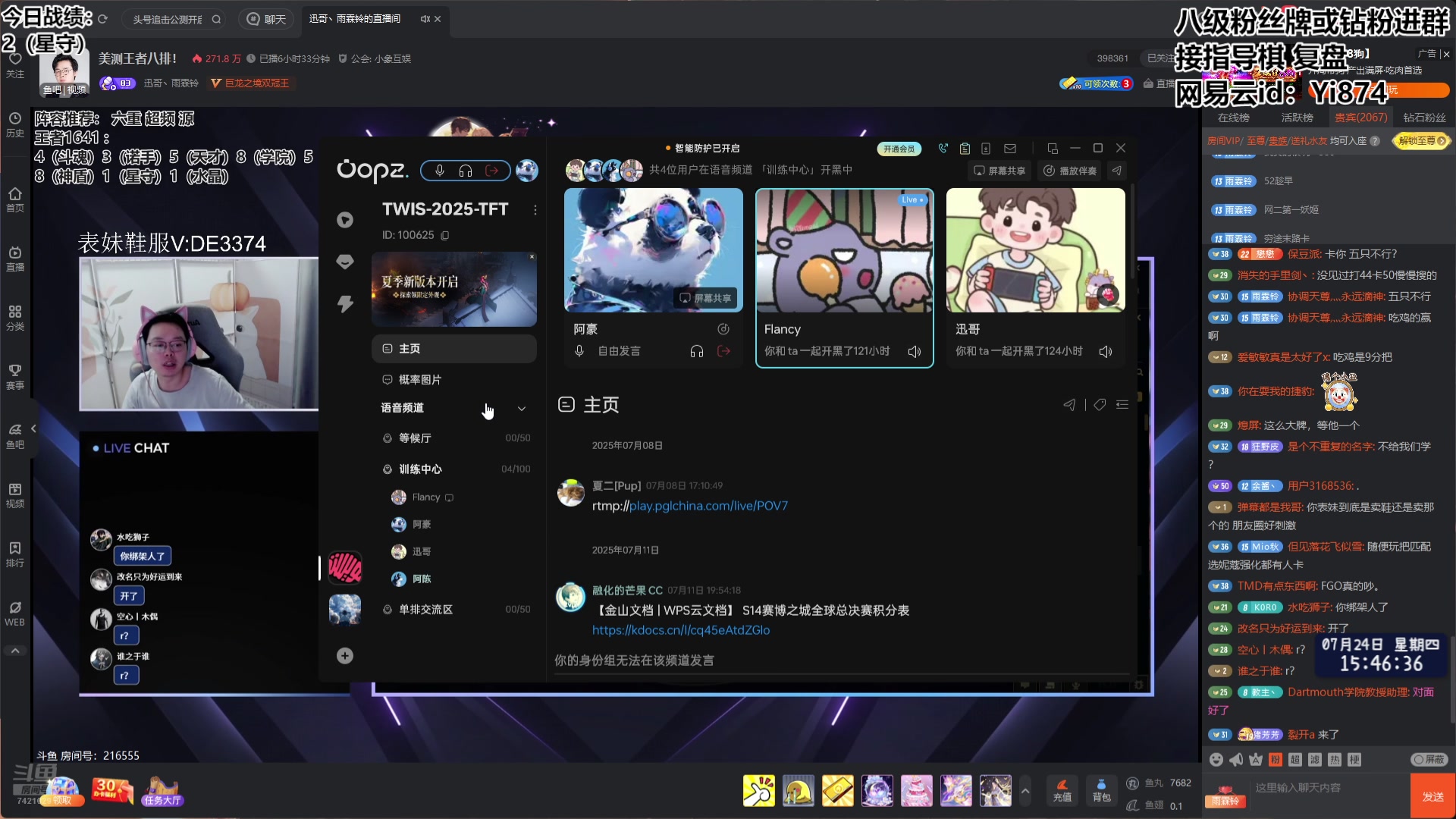1456x819 pixels.
Task: Click the 屏幕共享 button
Action: pos(999,171)
